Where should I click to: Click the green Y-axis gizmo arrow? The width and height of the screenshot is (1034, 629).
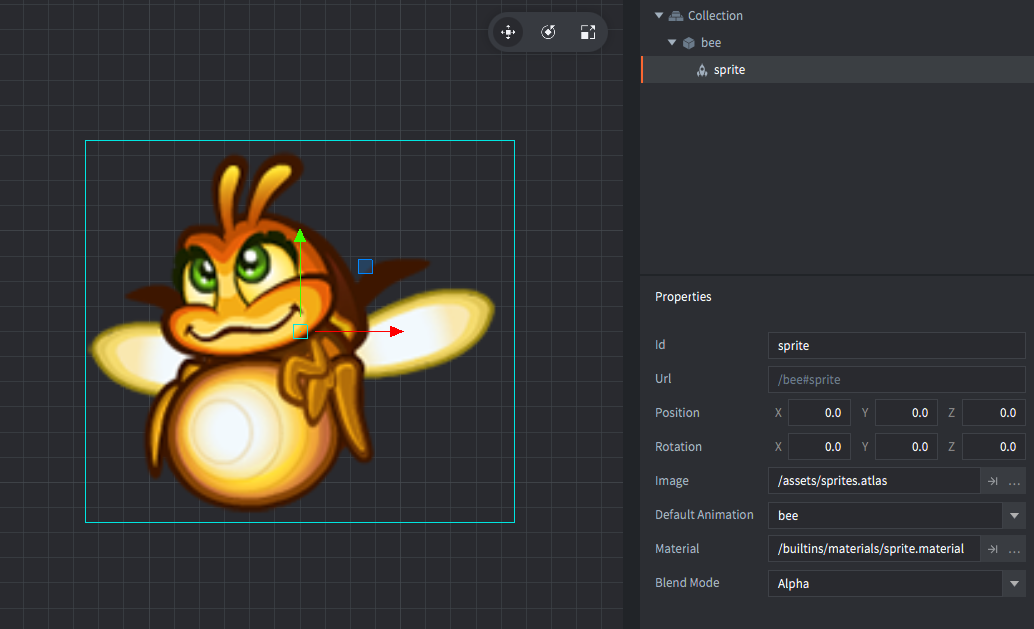point(299,237)
